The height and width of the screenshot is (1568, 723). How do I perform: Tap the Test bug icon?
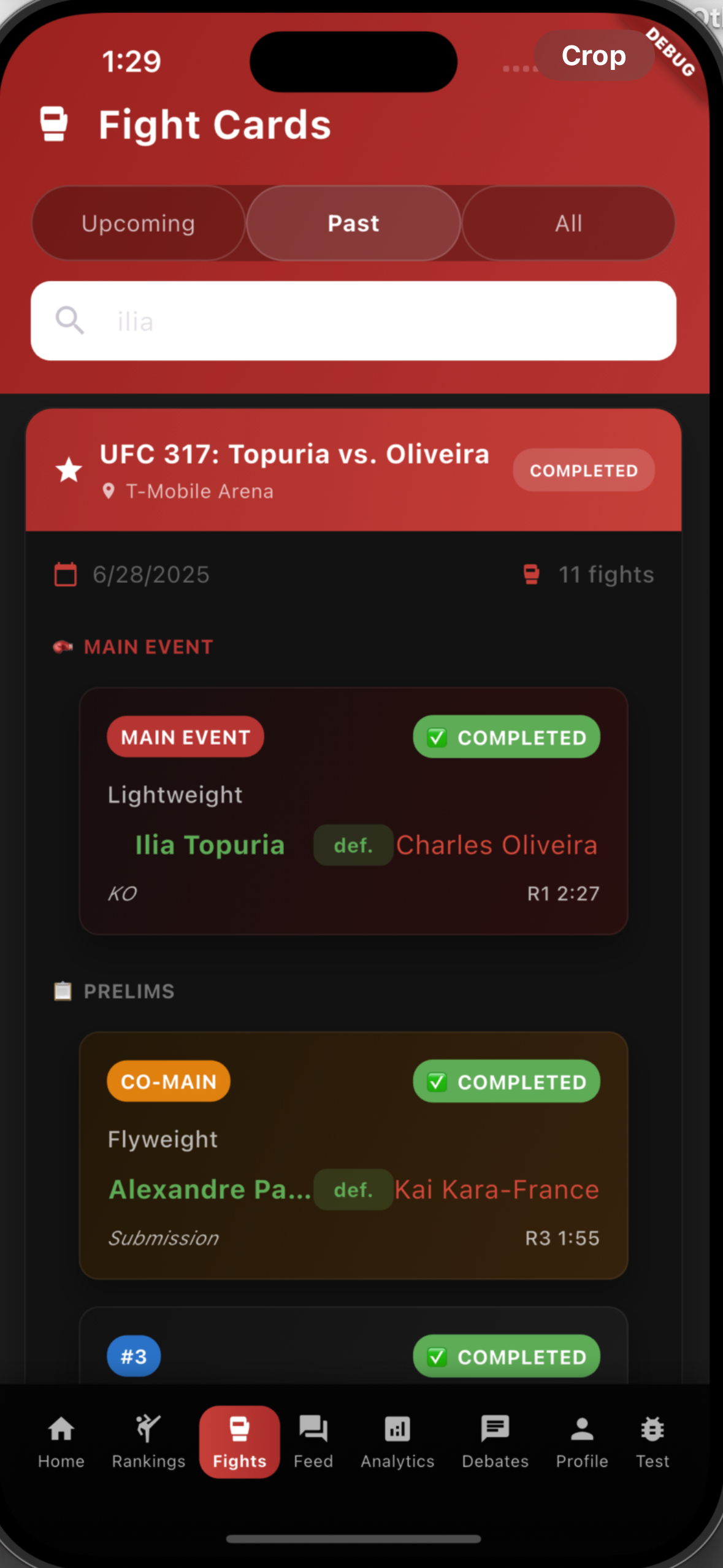[652, 1429]
